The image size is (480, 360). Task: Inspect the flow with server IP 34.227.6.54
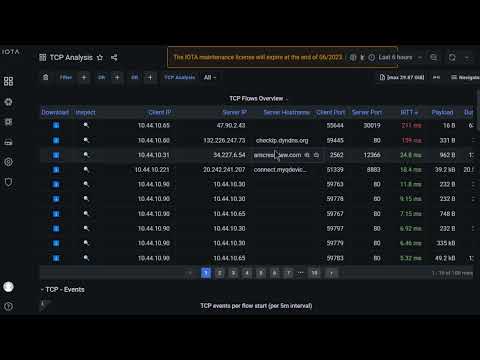[x=86, y=155]
